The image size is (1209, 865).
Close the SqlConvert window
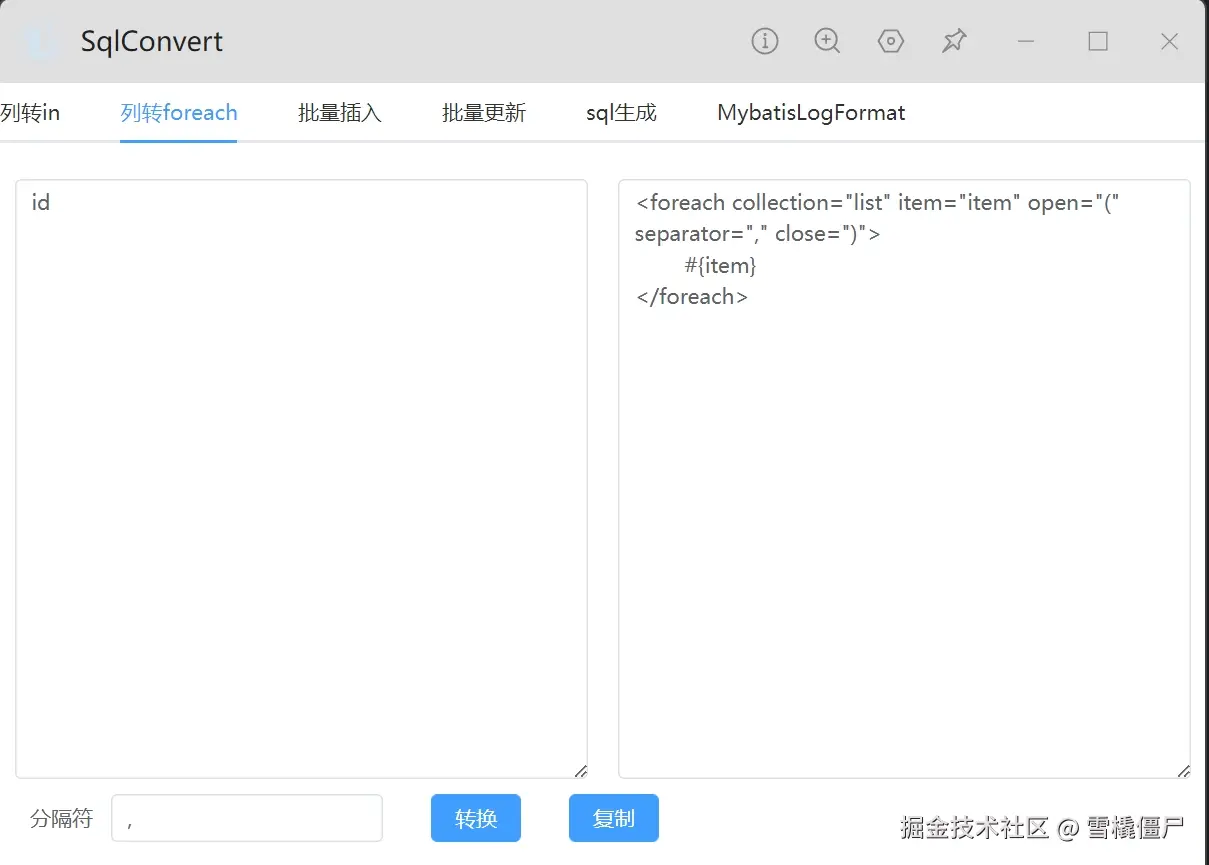[x=1169, y=41]
